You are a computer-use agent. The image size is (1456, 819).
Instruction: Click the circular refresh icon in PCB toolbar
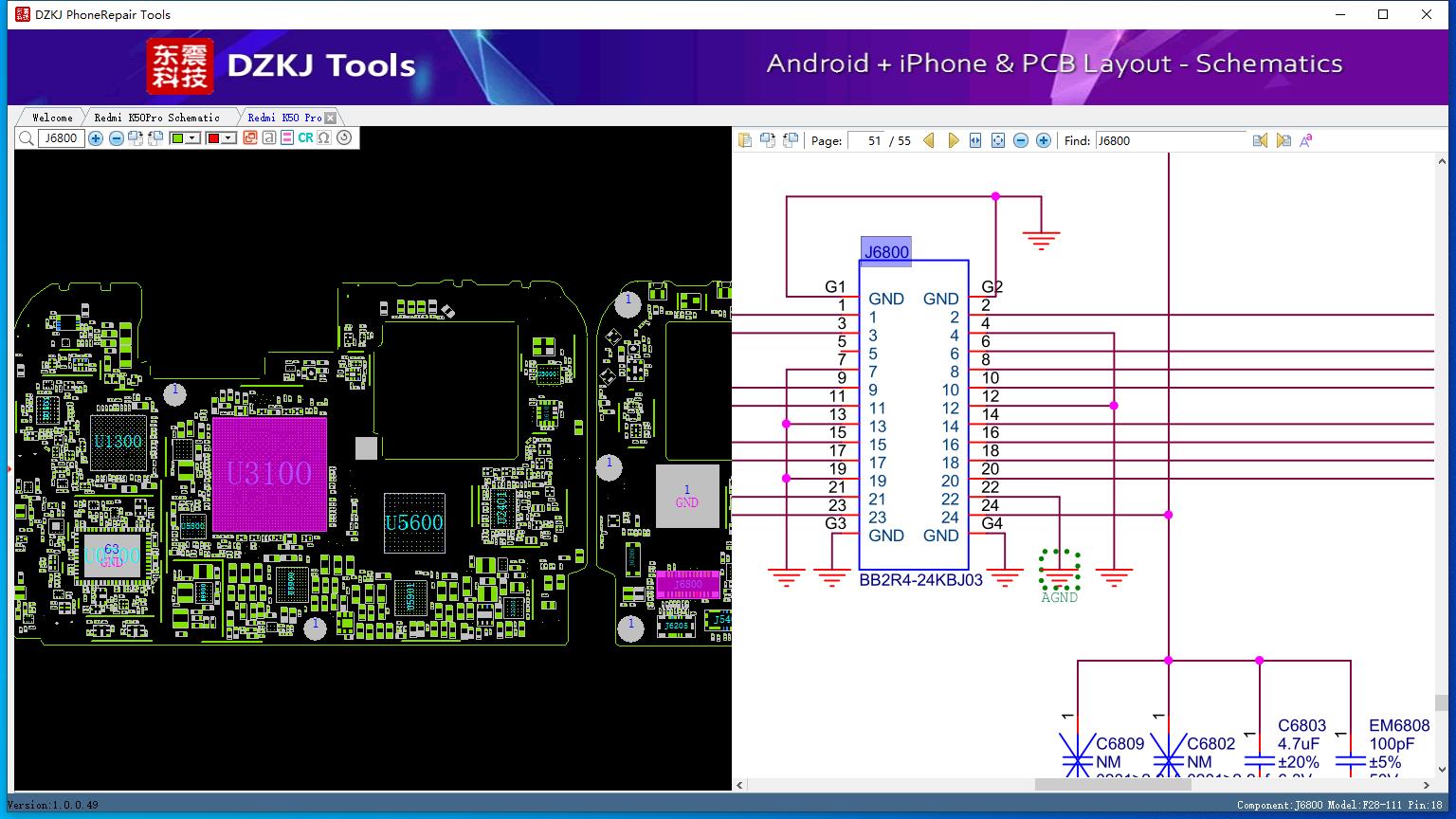coord(344,138)
